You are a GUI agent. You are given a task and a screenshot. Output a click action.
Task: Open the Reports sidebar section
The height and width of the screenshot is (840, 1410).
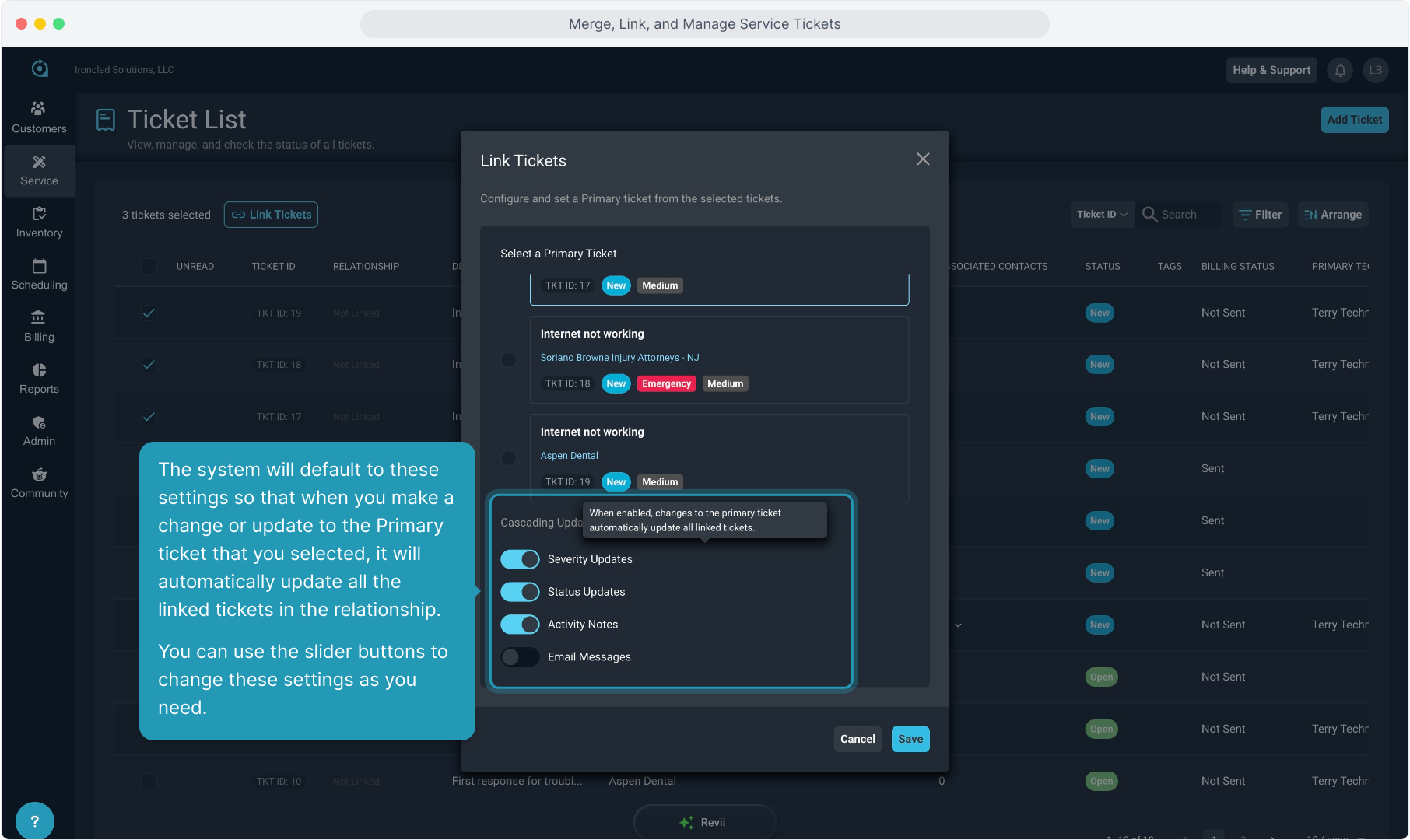point(39,379)
